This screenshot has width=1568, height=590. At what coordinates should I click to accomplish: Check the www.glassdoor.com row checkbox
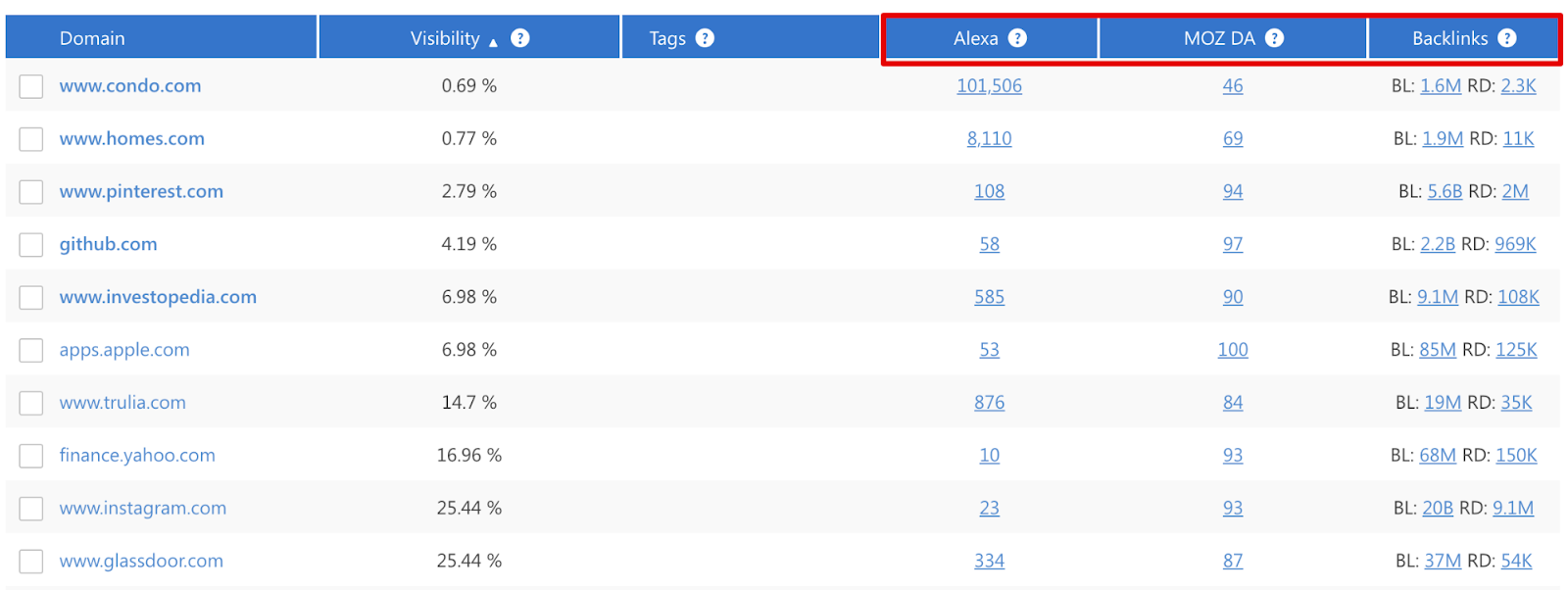tap(31, 562)
